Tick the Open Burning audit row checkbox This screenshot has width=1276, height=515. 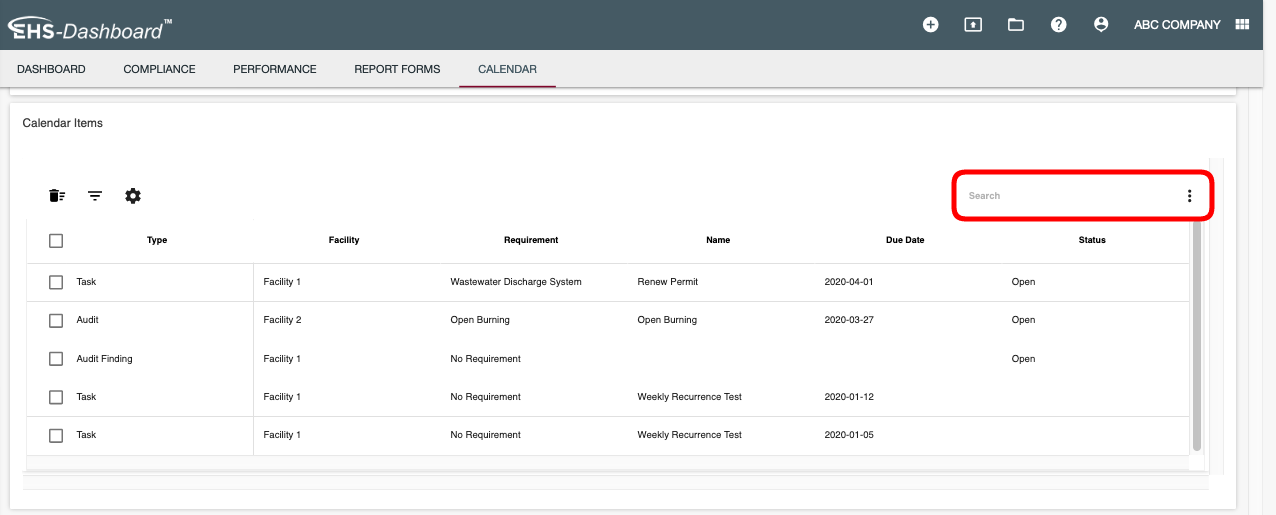pyautogui.click(x=56, y=321)
